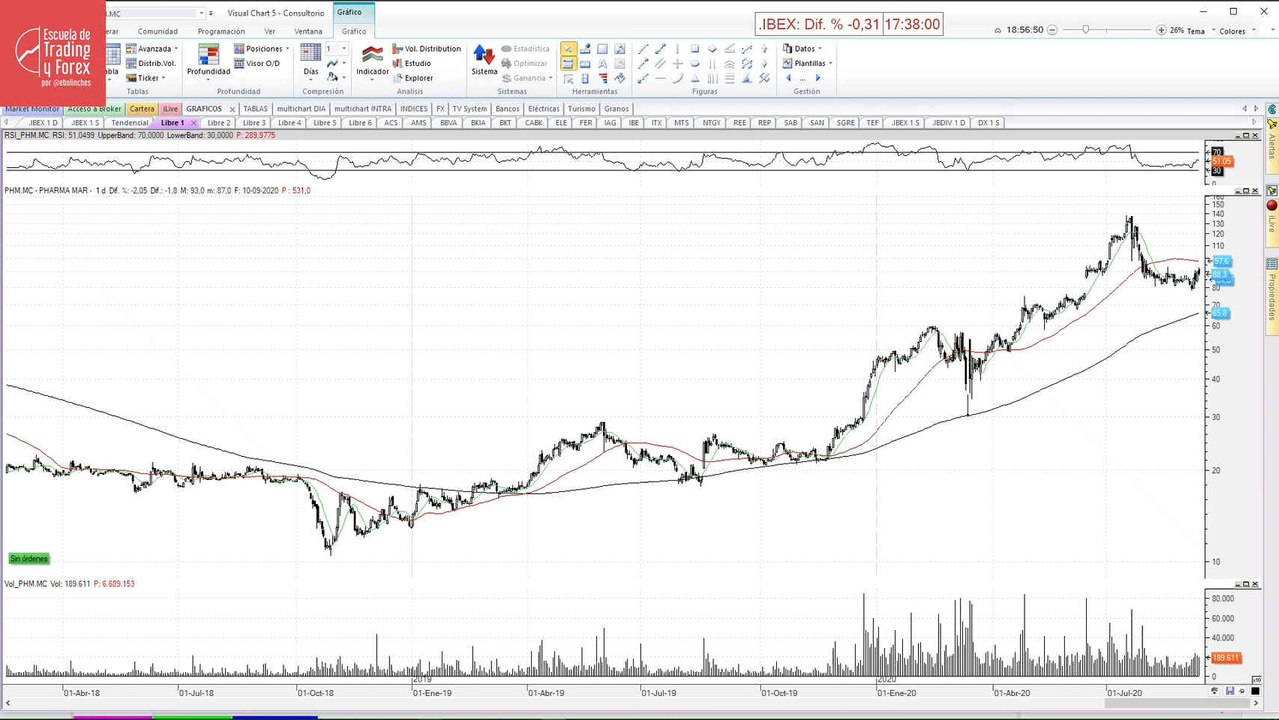This screenshot has width=1279, height=720.
Task: Open Distrib.Vol. table
Action: [x=150, y=63]
